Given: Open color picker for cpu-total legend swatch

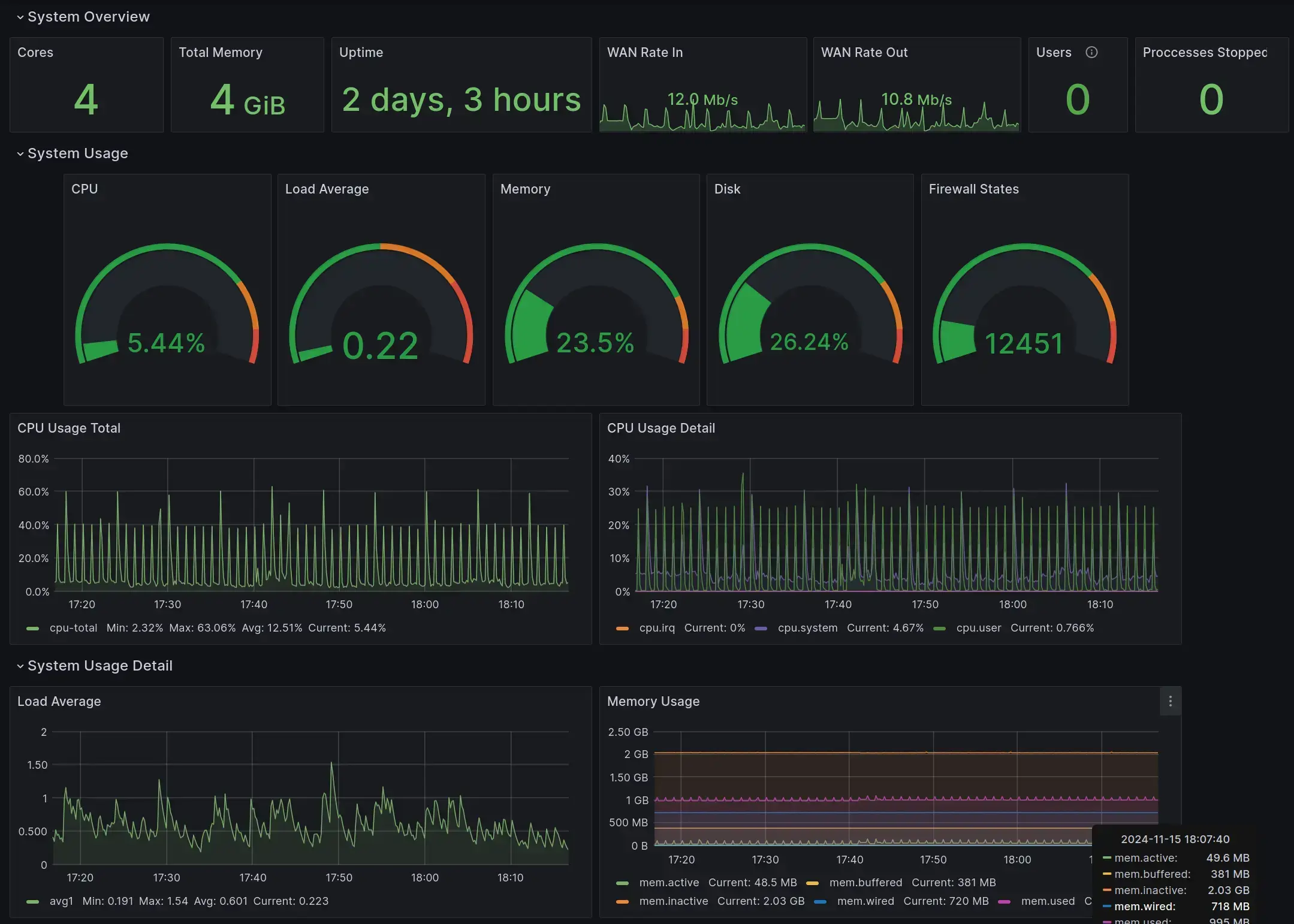Looking at the screenshot, I should 33,628.
